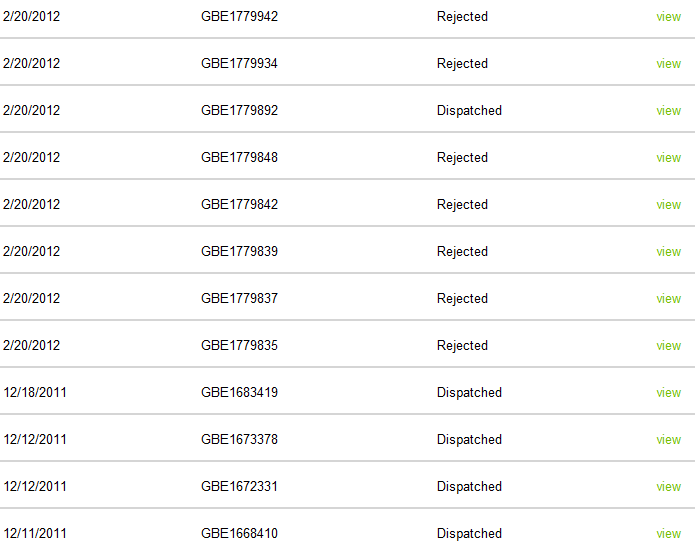Image resolution: width=695 pixels, height=553 pixels.
Task: View dispatched order GBE1779892
Action: 668,111
